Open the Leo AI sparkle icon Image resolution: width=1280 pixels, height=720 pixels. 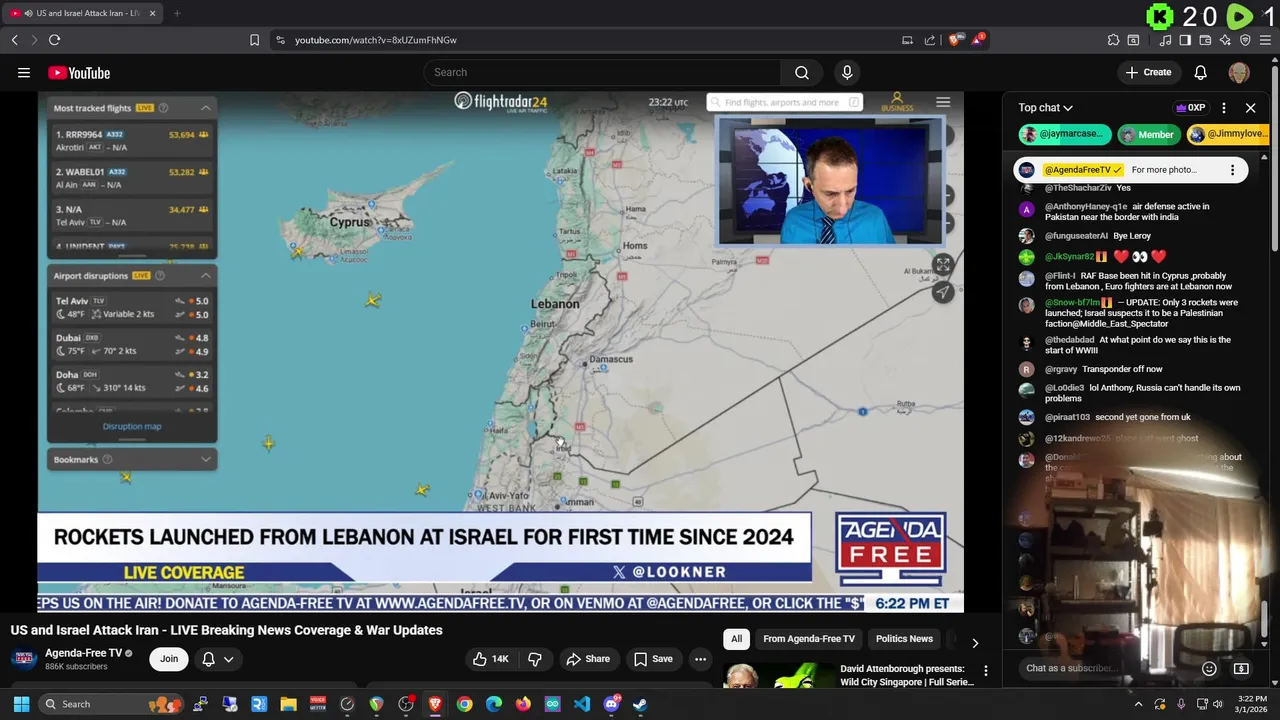point(1226,40)
